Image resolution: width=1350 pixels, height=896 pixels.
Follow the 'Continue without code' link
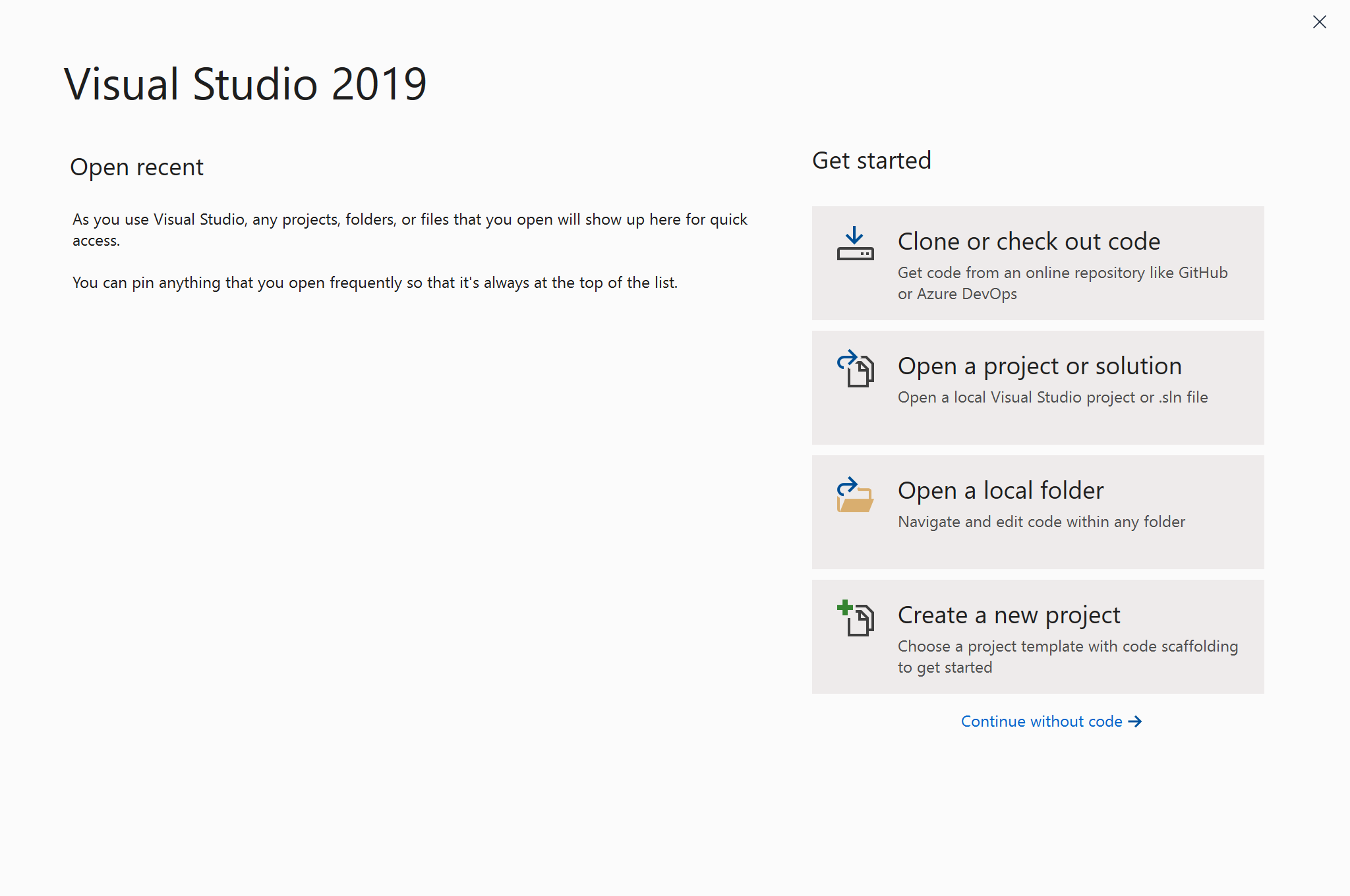[x=1041, y=721]
